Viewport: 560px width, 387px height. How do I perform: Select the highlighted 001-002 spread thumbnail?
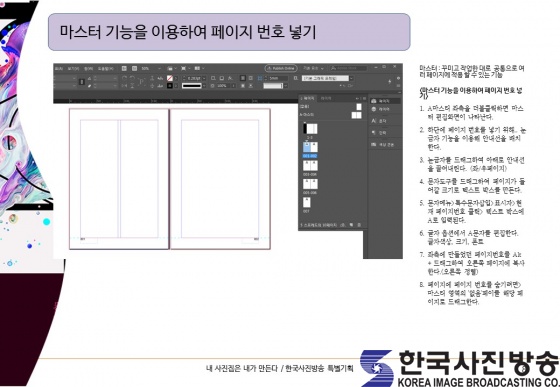(x=310, y=147)
